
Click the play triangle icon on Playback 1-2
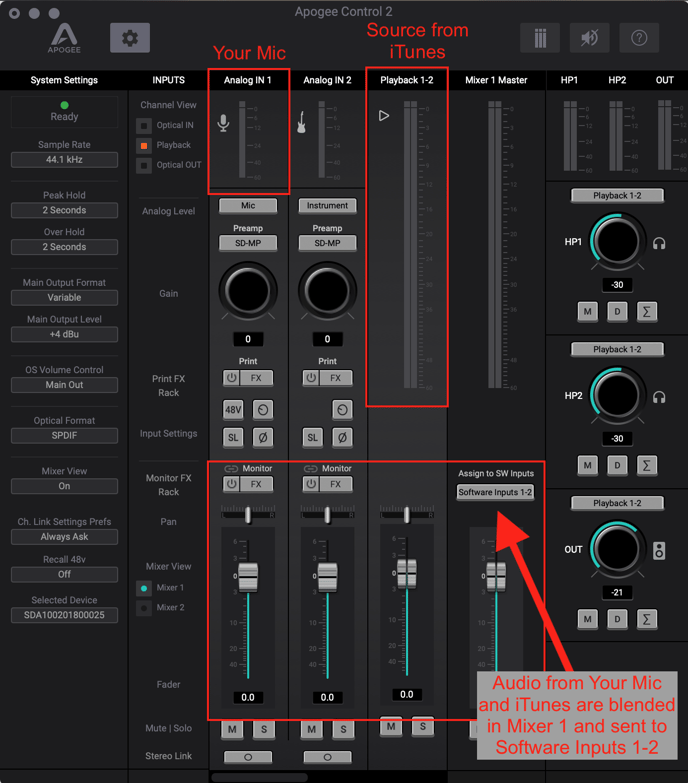point(383,116)
